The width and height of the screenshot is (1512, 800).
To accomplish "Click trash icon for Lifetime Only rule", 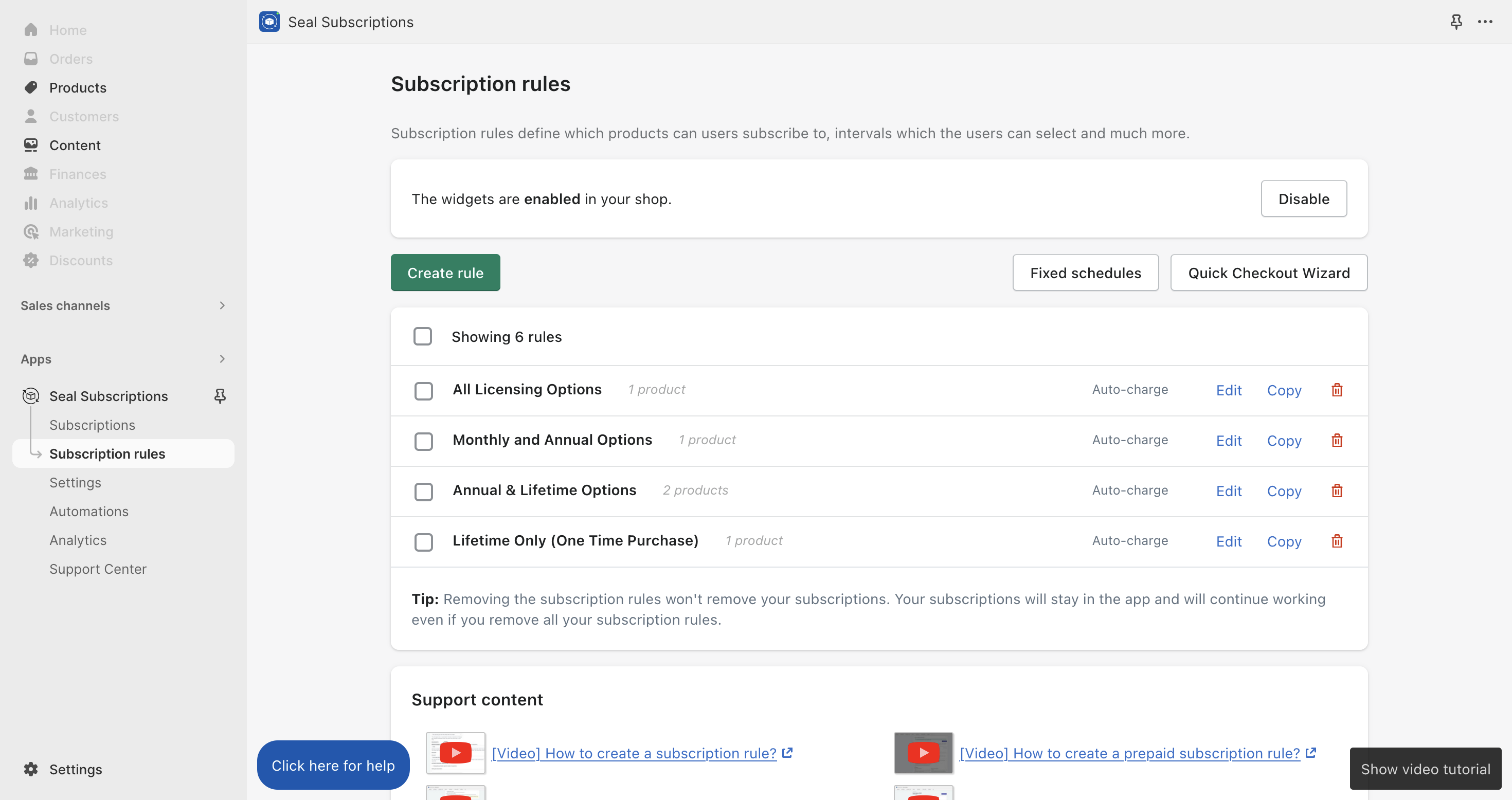I will pos(1337,540).
